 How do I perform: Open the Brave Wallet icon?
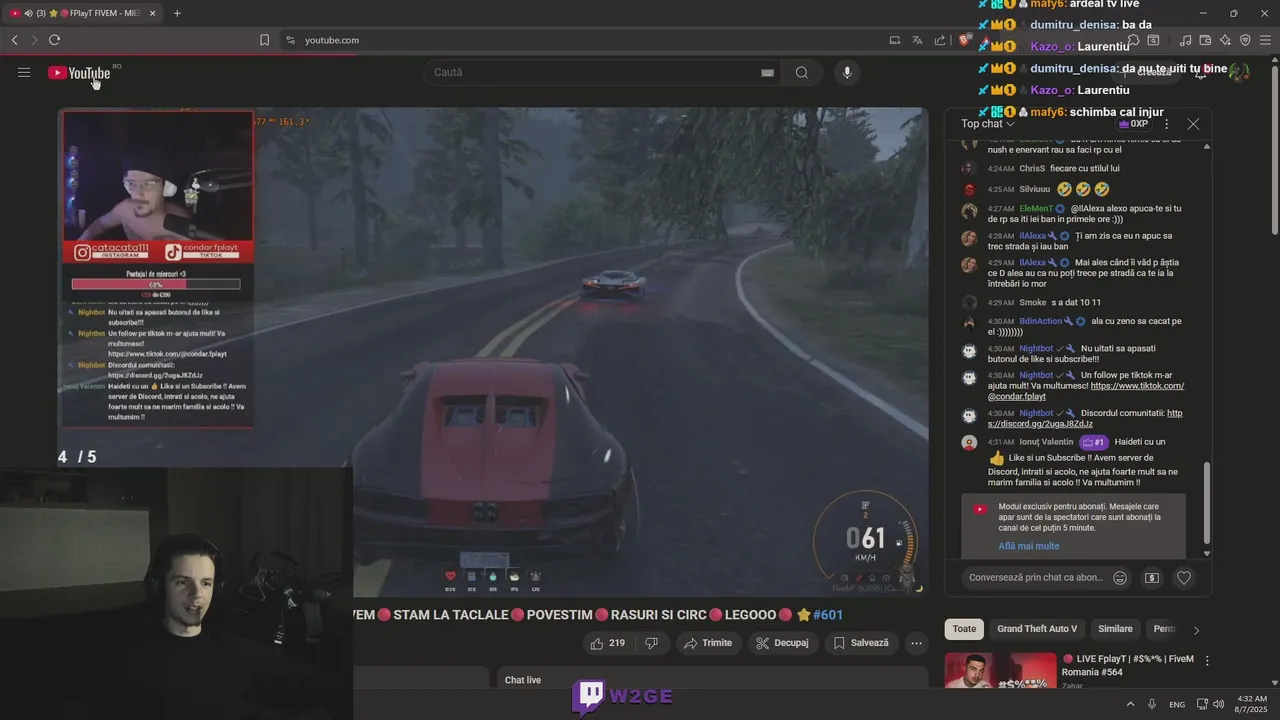[x=1205, y=40]
